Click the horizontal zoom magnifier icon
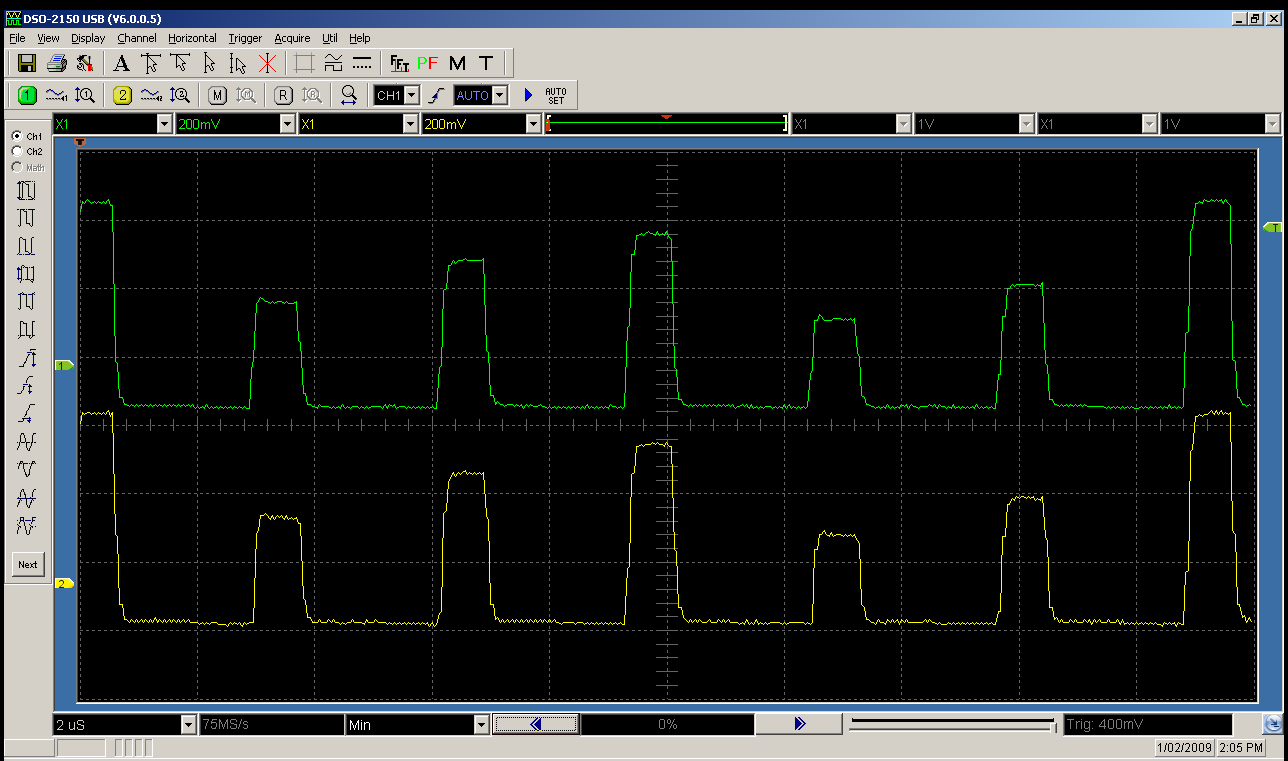1288x761 pixels. click(348, 95)
